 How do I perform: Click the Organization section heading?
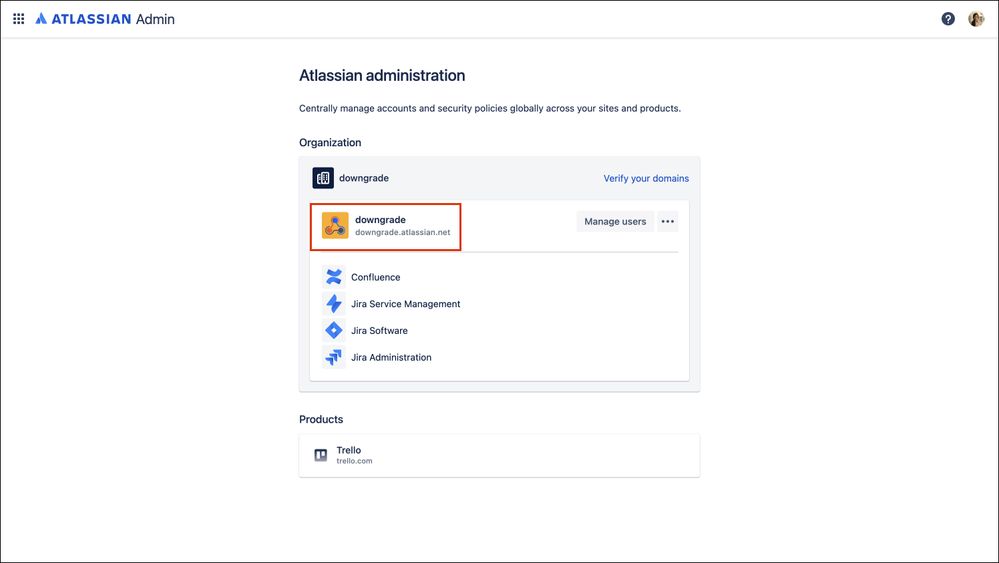click(330, 143)
